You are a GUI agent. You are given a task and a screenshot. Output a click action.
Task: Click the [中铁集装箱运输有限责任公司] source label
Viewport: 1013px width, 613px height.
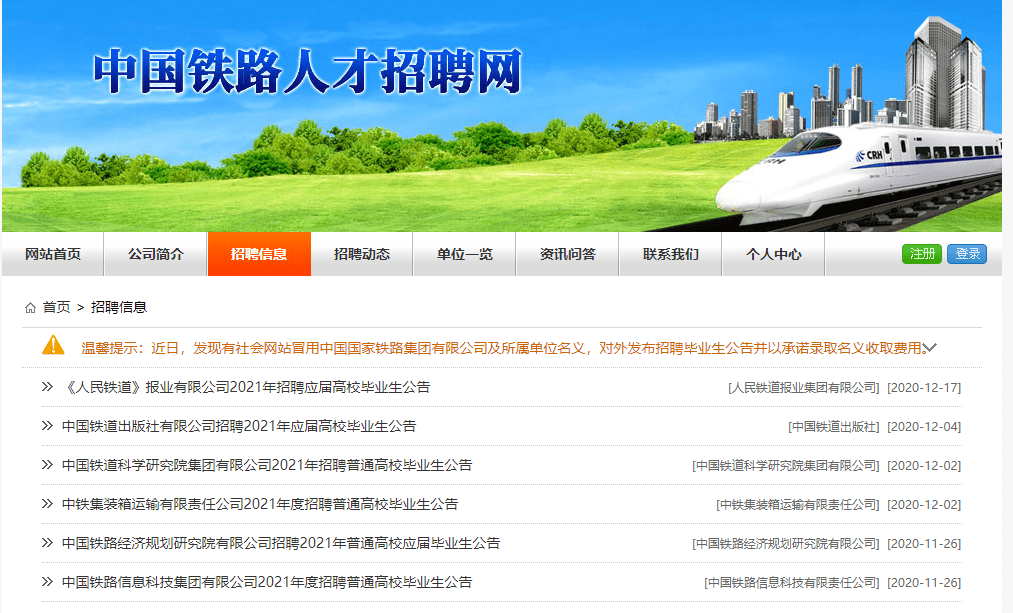pyautogui.click(x=798, y=504)
